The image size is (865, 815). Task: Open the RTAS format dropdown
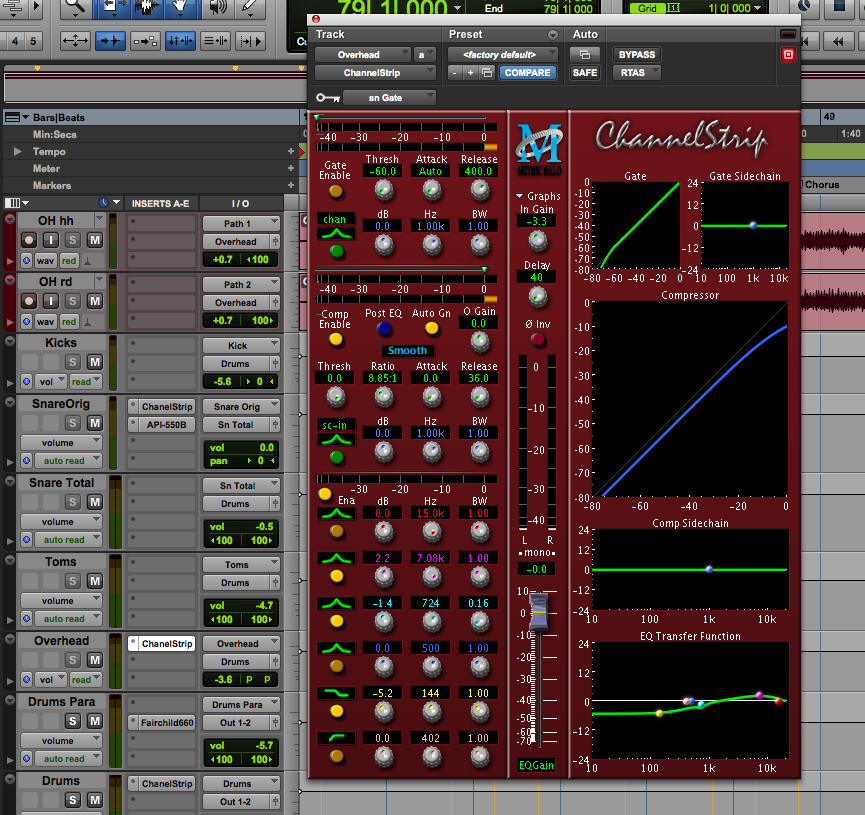[637, 73]
